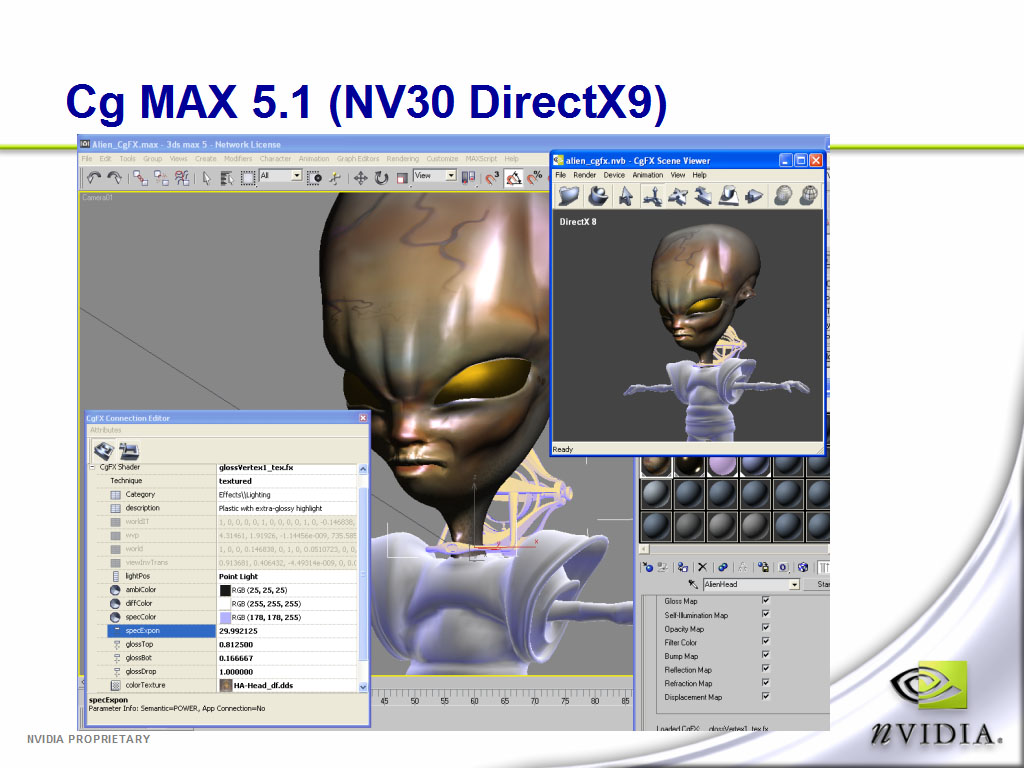Toggle the Bump Map checkbox
This screenshot has width=1024, height=768.
[766, 655]
